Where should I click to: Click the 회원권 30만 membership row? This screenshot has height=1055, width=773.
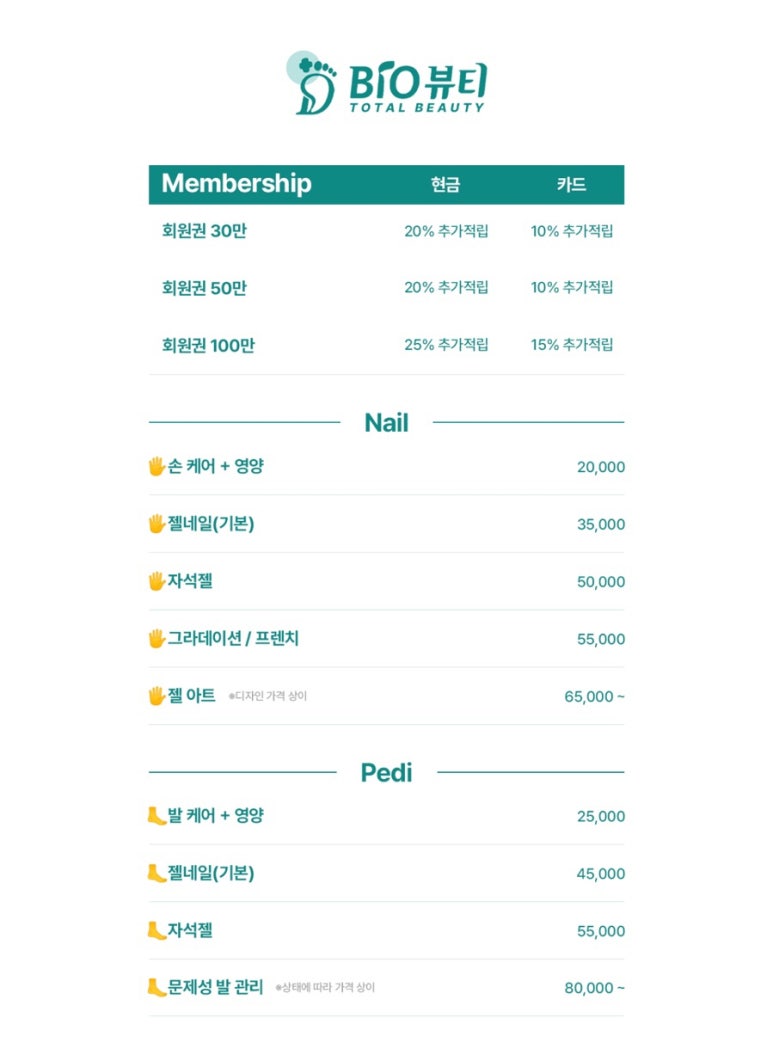coord(386,231)
